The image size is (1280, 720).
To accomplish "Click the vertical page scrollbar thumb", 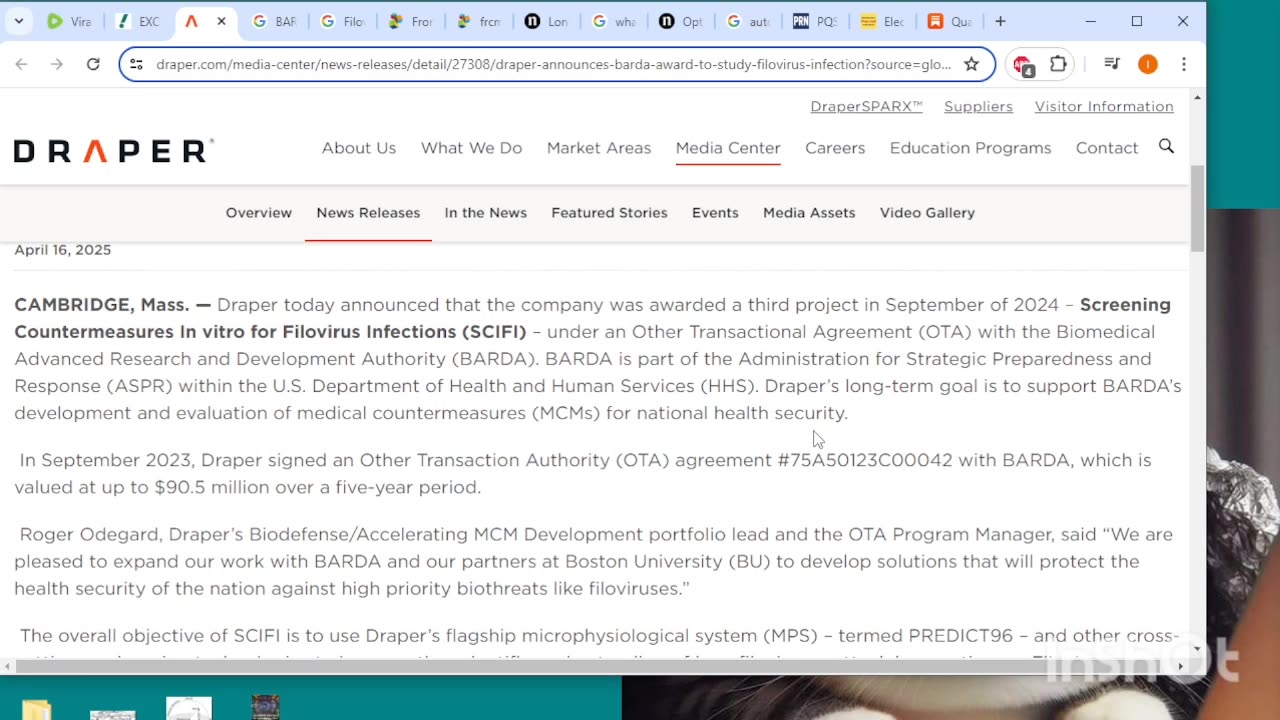I will (x=1197, y=210).
